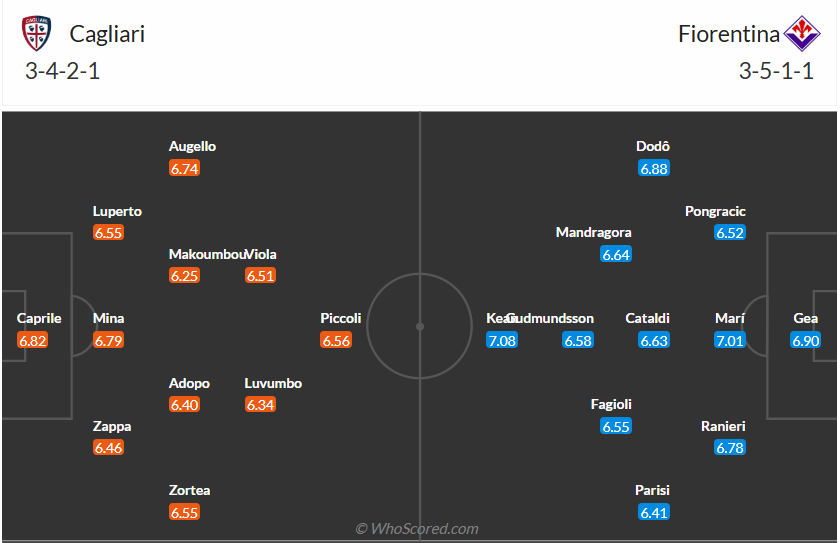Click Parisi's 6.41 rating badge
Screen dimensions: 840x543
(654, 513)
